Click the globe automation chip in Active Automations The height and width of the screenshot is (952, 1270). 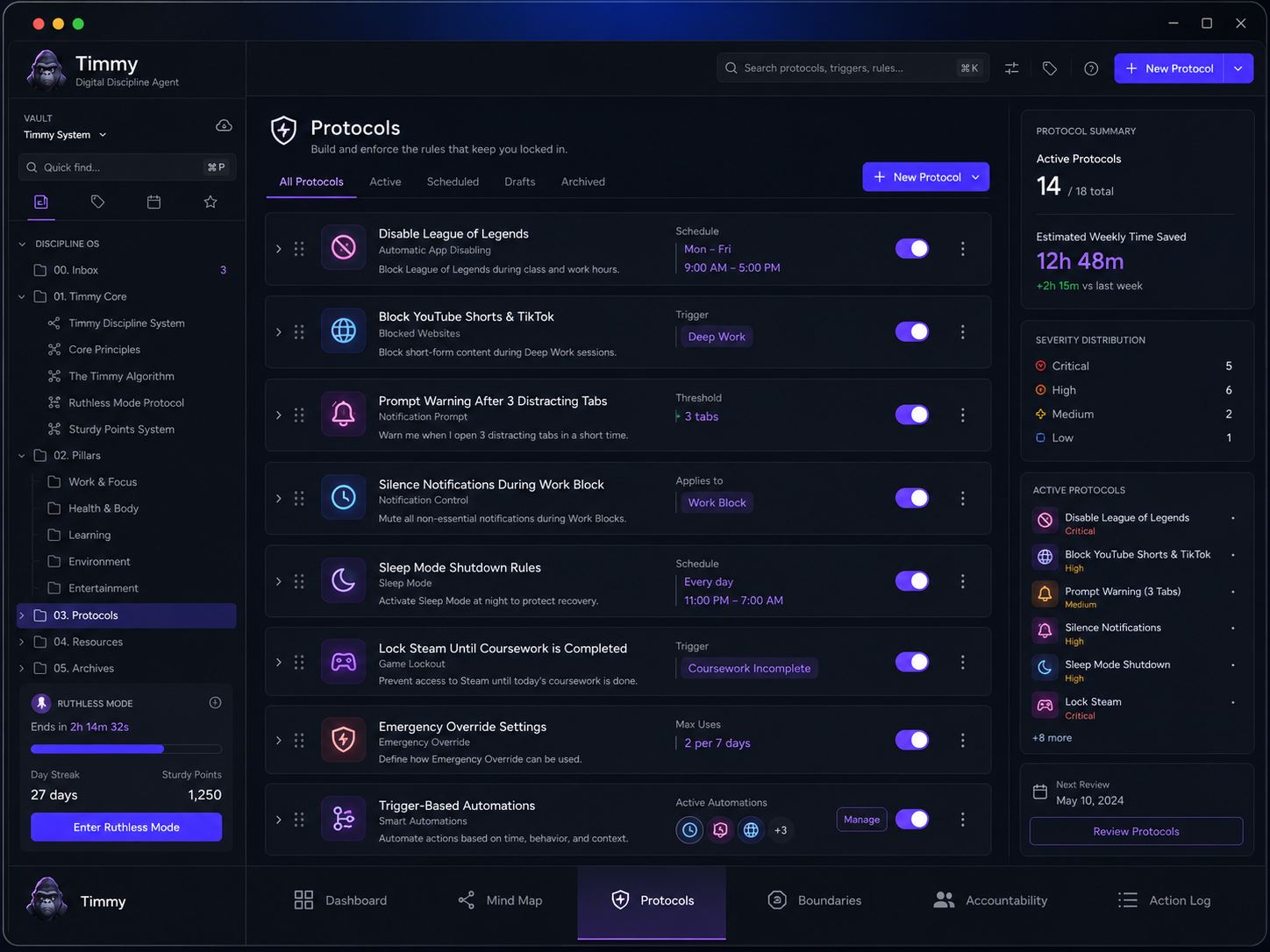[x=751, y=829]
